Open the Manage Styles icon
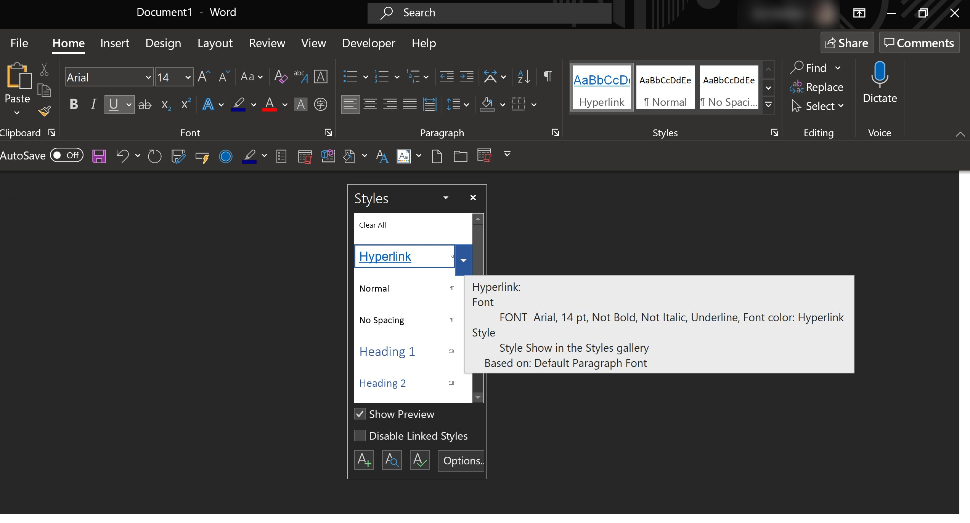This screenshot has width=970, height=523. pos(420,461)
